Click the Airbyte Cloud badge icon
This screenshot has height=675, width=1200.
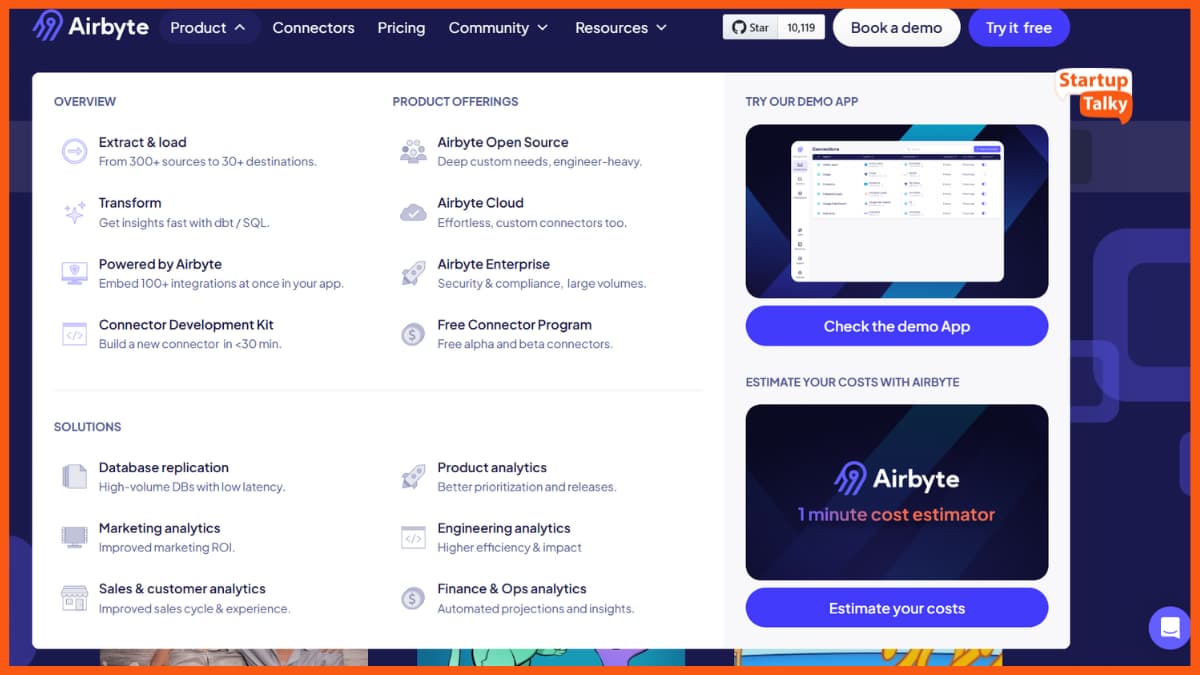[413, 213]
